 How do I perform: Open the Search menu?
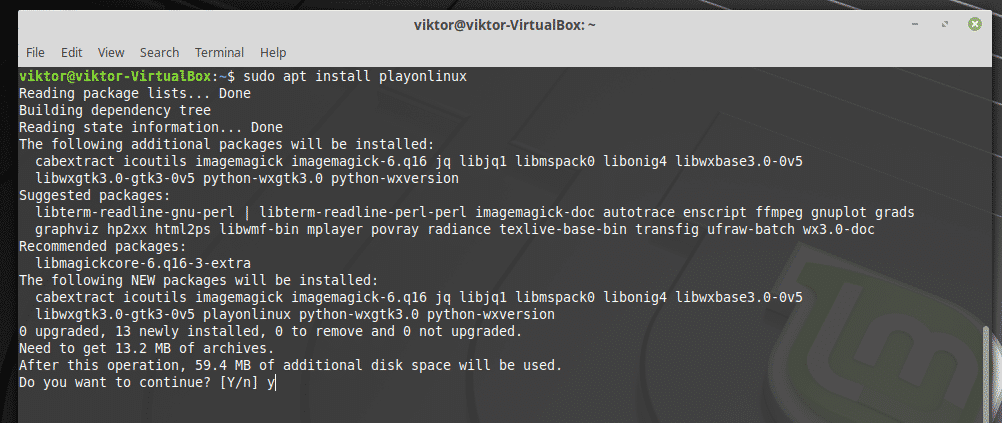tap(159, 52)
